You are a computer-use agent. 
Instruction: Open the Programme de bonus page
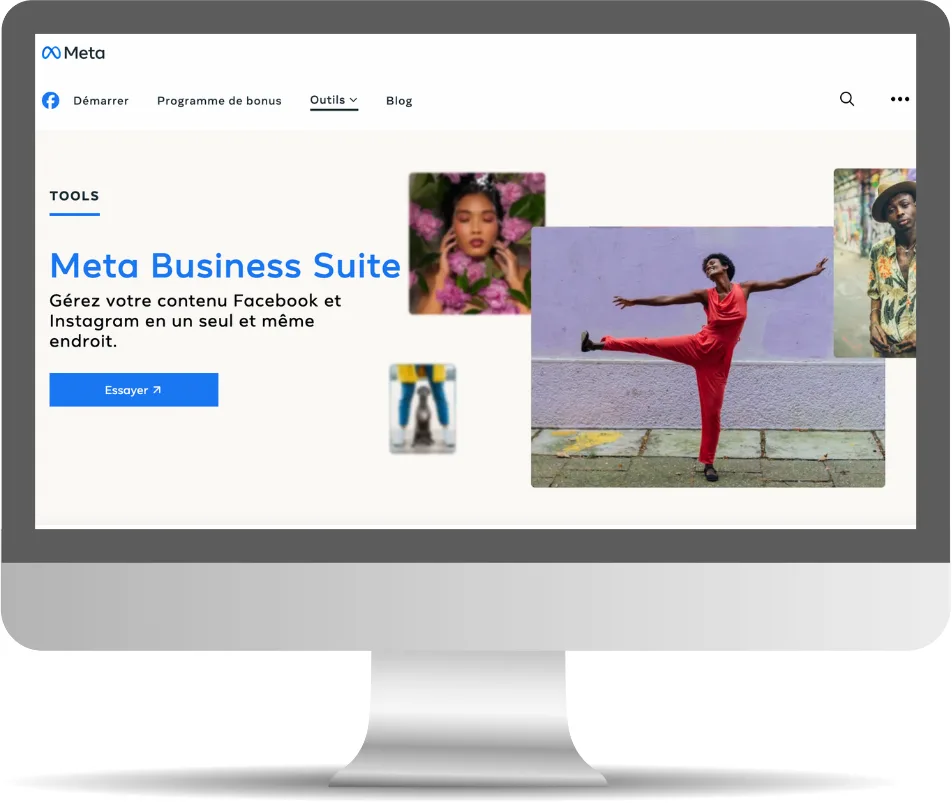tap(219, 101)
